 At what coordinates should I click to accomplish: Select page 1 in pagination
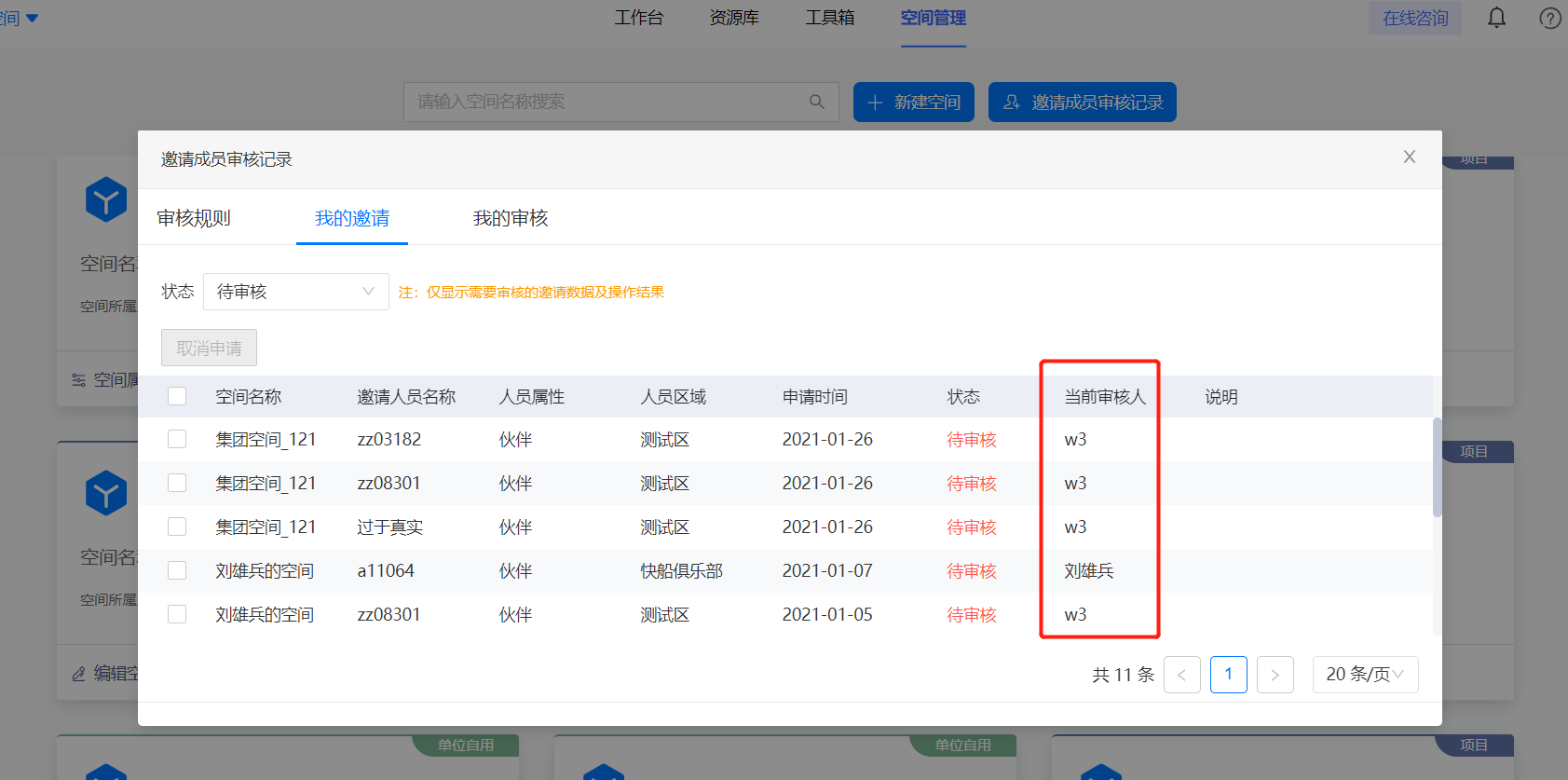pyautogui.click(x=1229, y=675)
